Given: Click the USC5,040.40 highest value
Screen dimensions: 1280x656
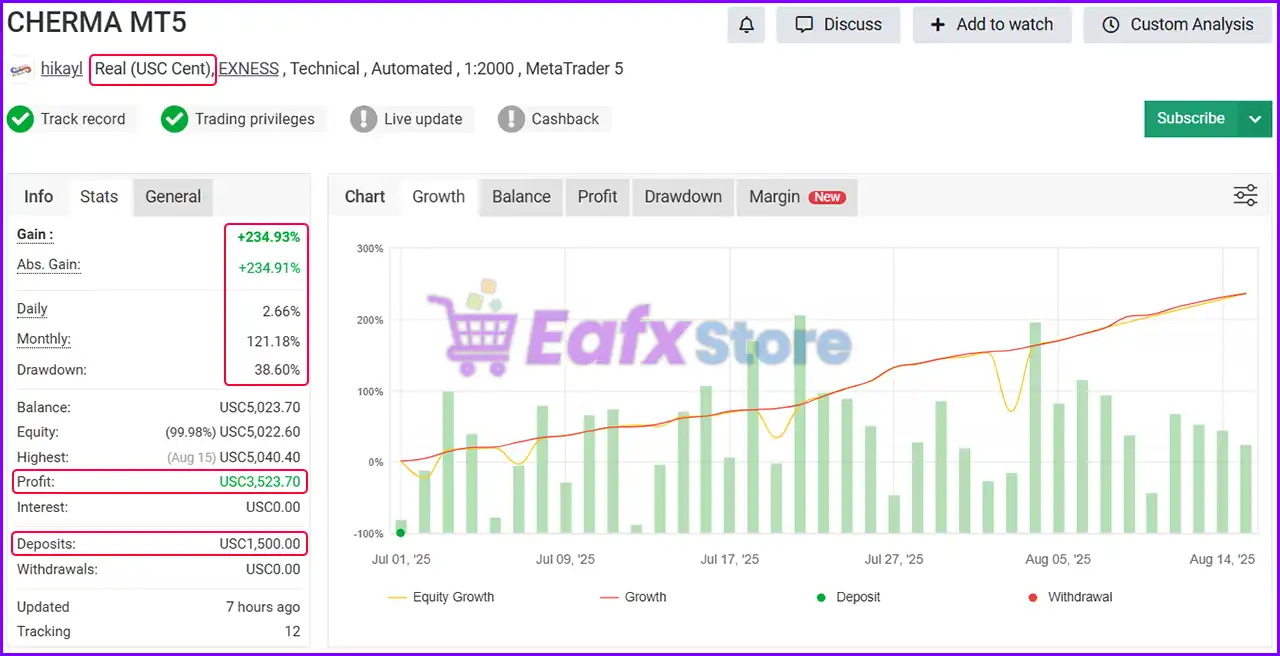Looking at the screenshot, I should (260, 457).
